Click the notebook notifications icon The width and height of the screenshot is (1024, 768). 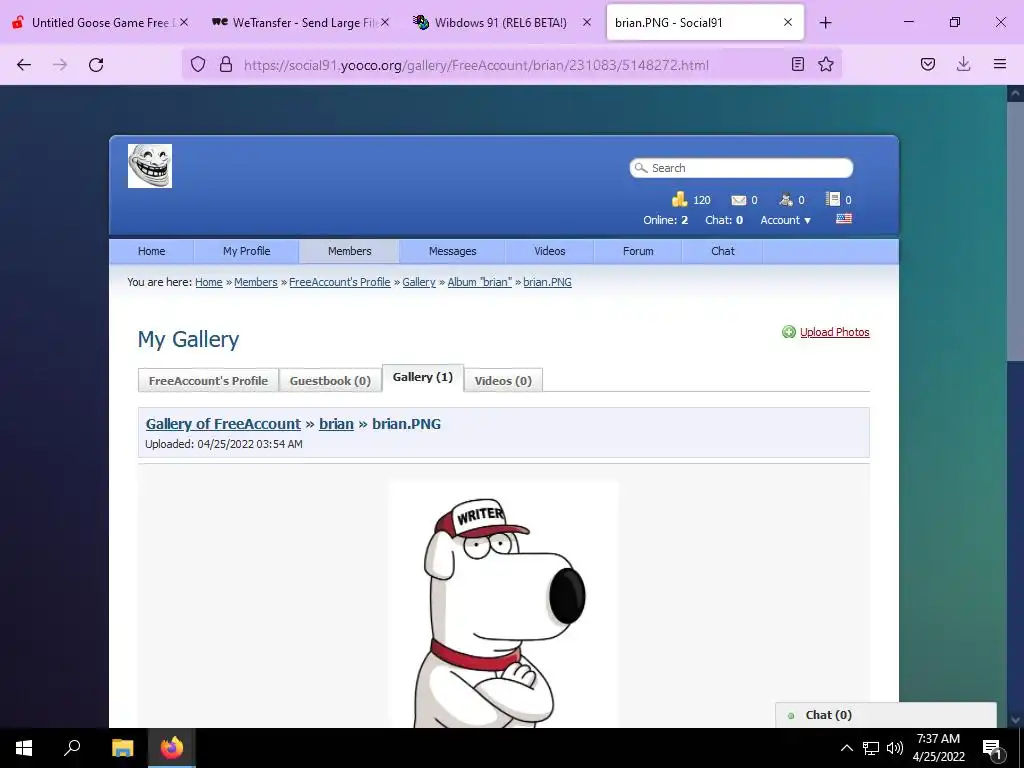click(x=833, y=199)
